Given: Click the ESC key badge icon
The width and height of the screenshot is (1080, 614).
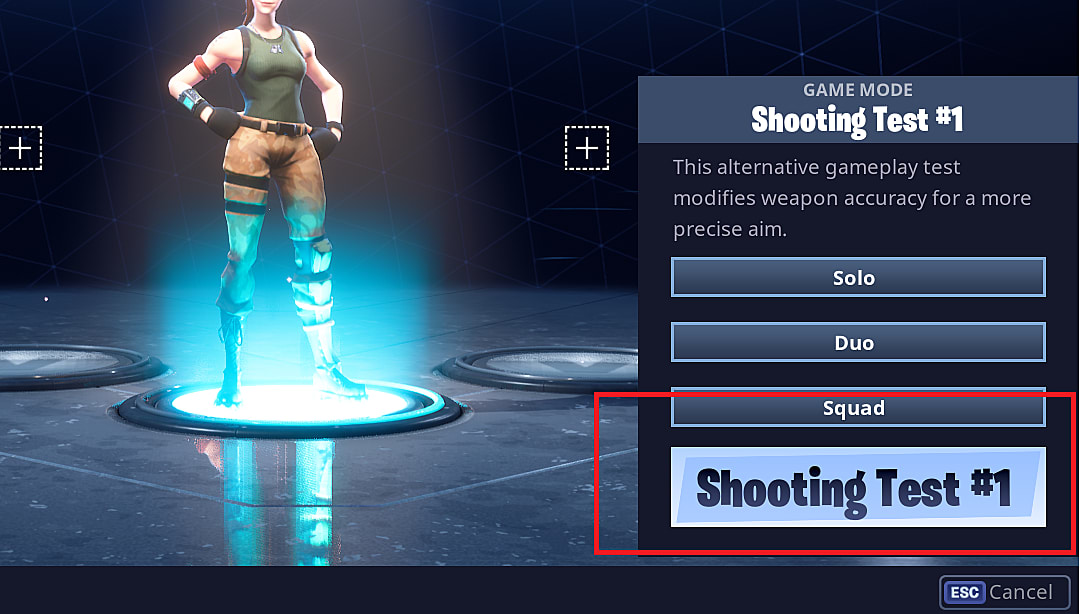Looking at the screenshot, I should click(x=964, y=592).
